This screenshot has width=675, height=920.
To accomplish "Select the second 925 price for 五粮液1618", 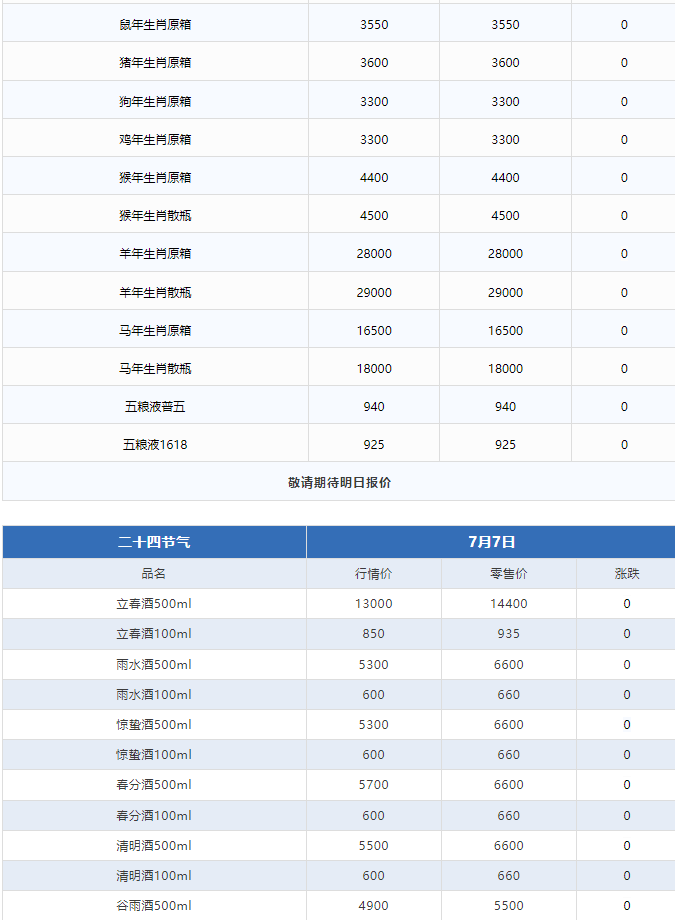I will (505, 445).
